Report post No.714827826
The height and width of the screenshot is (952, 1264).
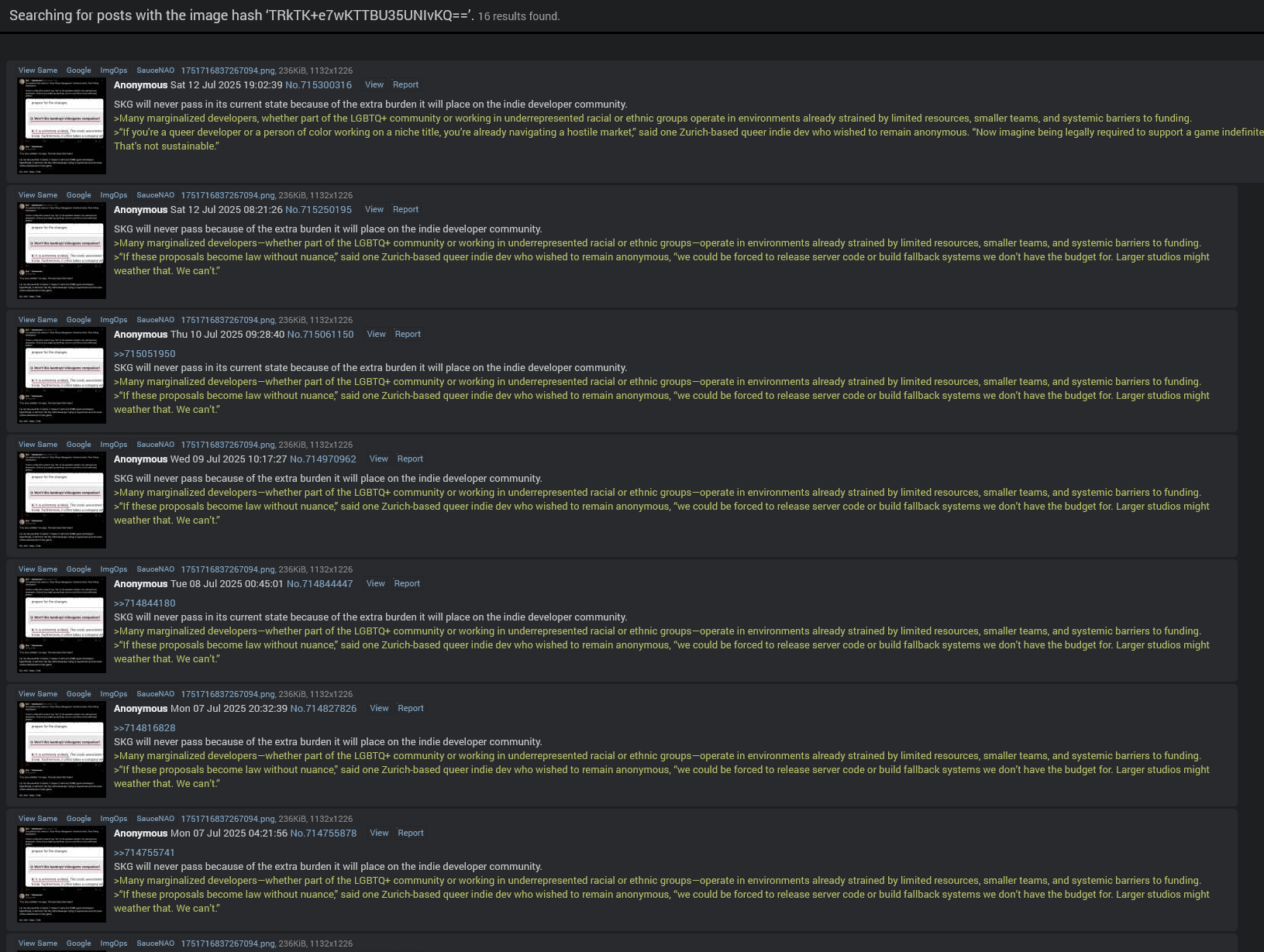[x=411, y=709]
